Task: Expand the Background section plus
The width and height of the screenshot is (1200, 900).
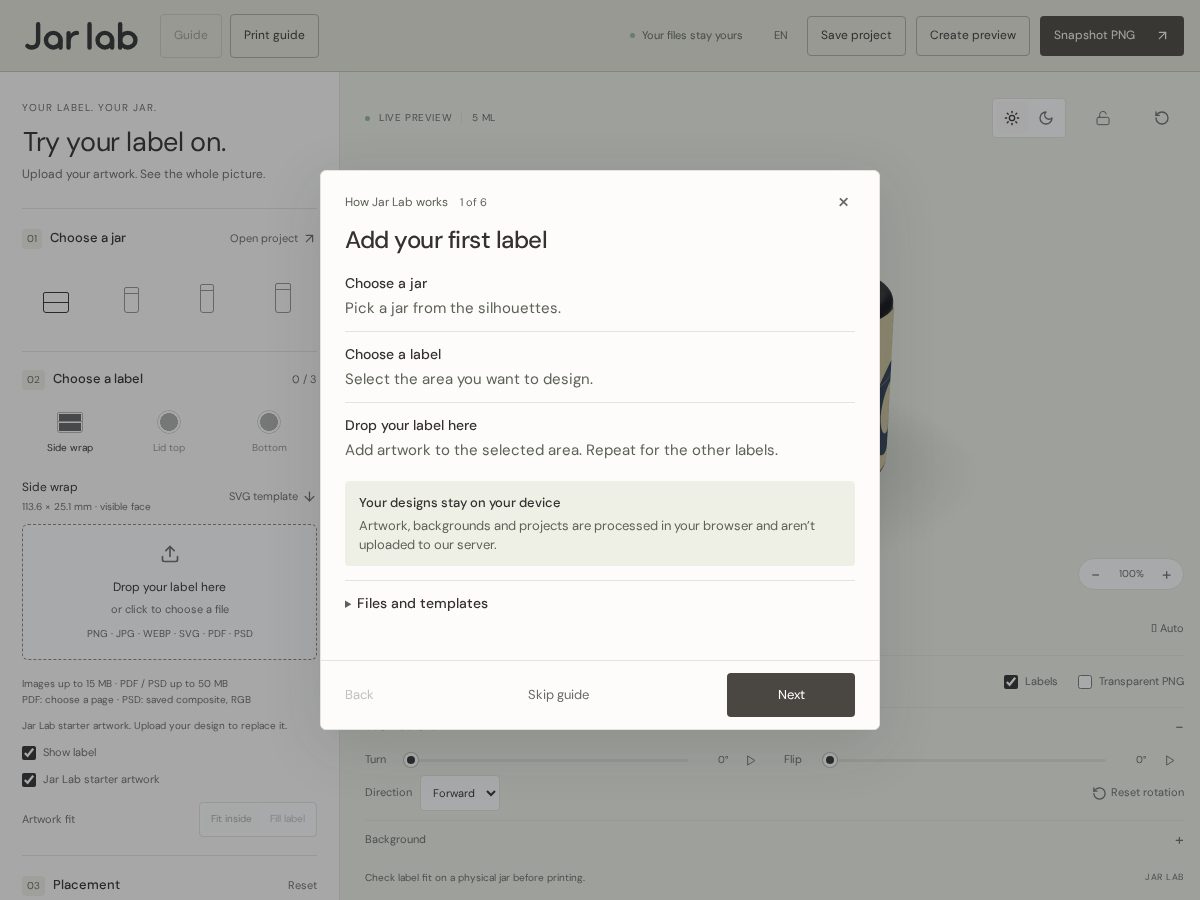Action: click(1179, 840)
